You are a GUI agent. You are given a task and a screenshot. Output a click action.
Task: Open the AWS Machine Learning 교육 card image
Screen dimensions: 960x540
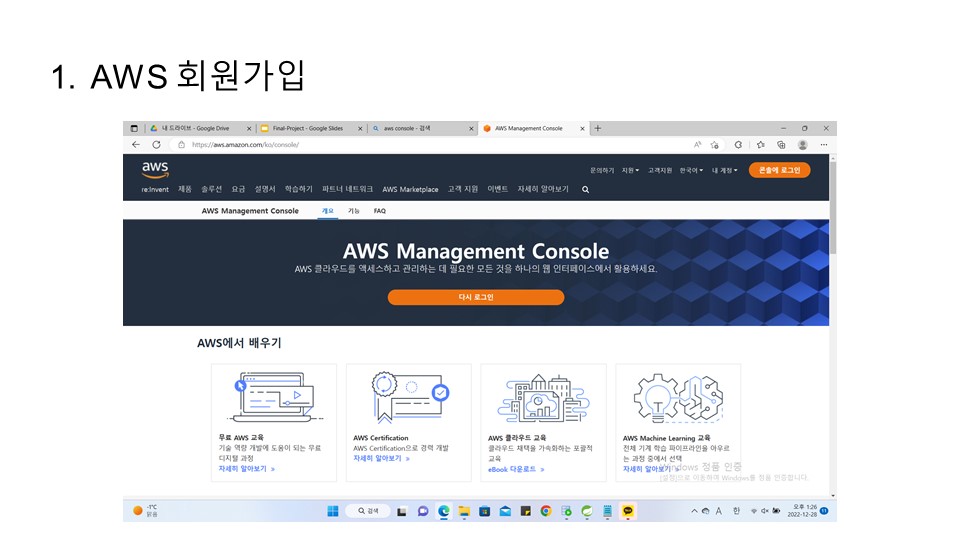coord(678,398)
